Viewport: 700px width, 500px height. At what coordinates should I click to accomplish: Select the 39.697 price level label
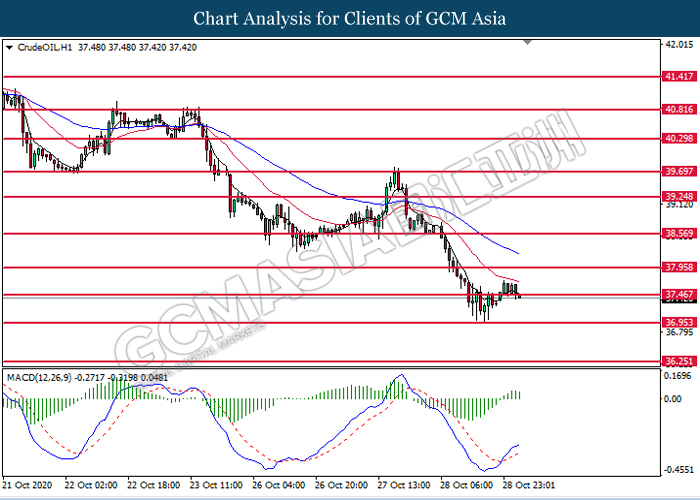[679, 171]
